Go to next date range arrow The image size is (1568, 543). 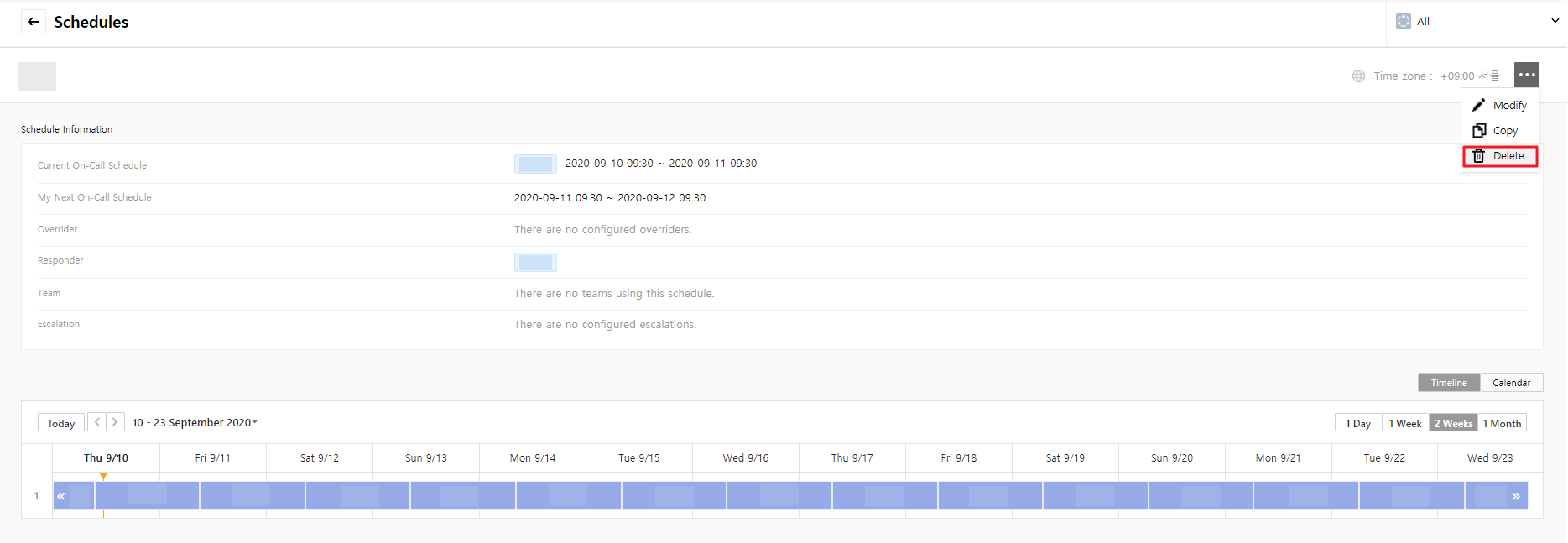[x=115, y=422]
